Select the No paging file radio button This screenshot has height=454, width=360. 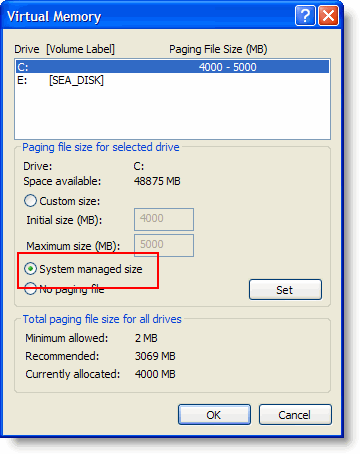(30, 289)
